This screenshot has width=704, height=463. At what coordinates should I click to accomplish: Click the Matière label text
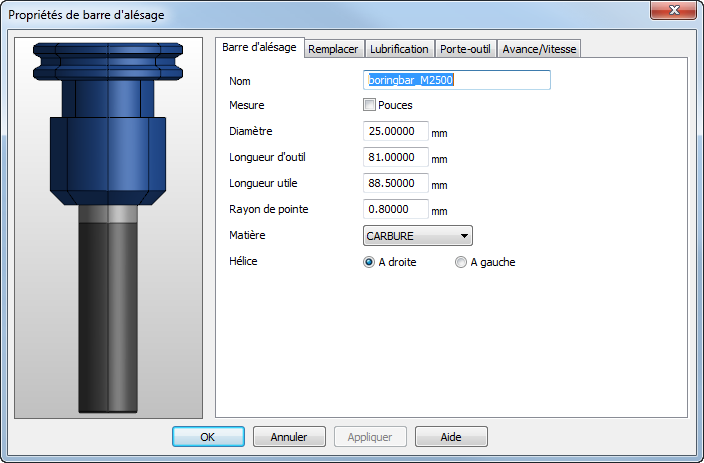pos(247,235)
